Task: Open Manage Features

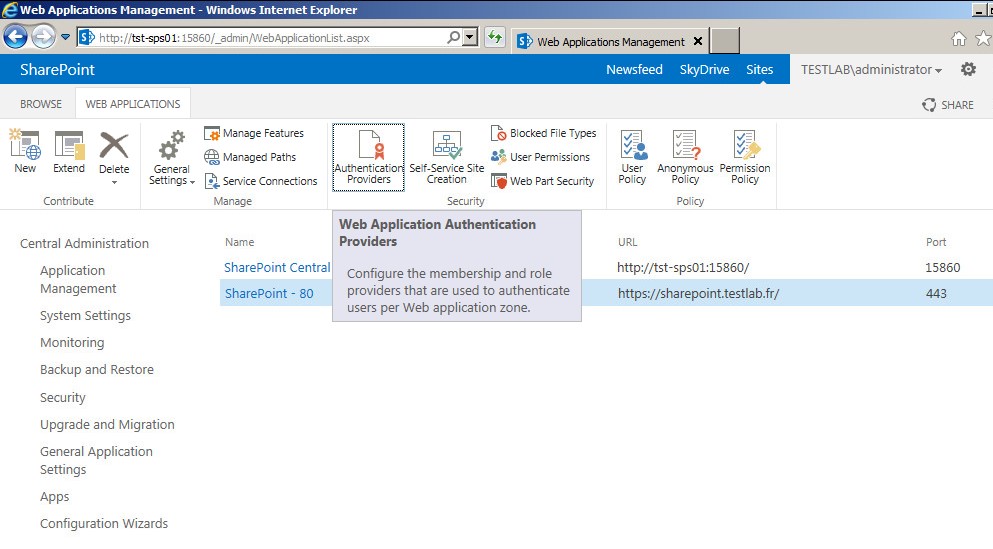Action: [x=254, y=133]
